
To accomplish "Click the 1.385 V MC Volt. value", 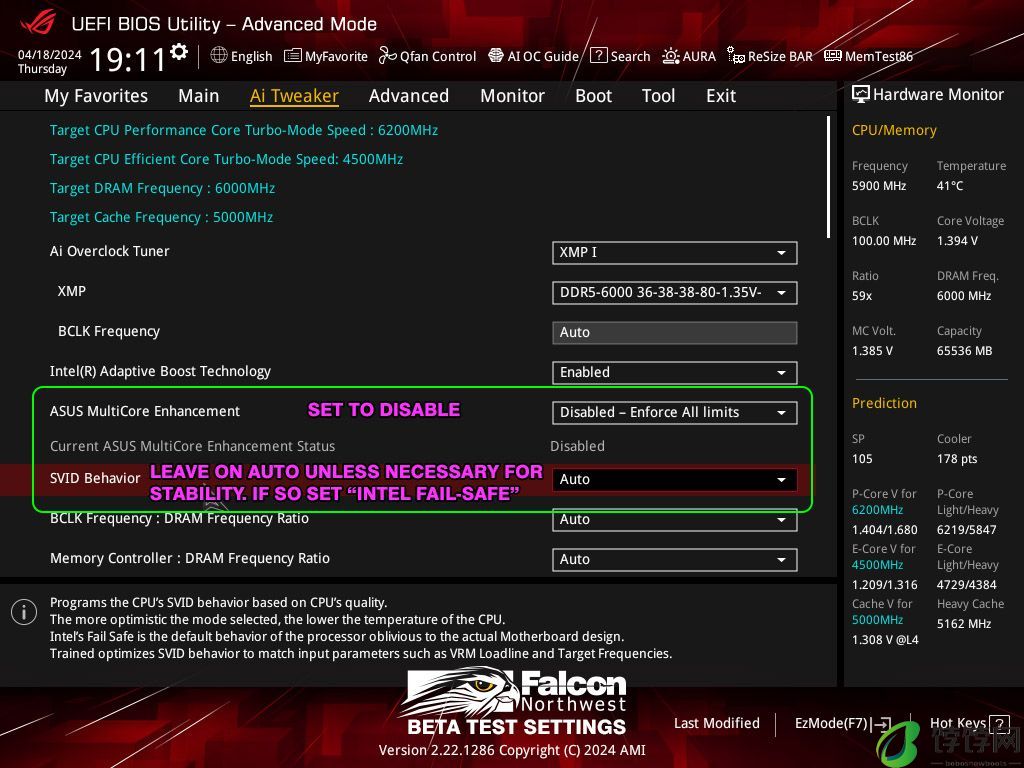I will pyautogui.click(x=872, y=351).
